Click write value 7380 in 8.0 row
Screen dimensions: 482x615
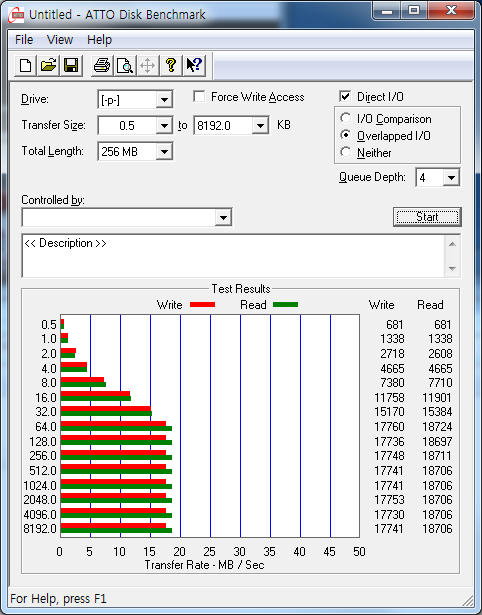pos(392,382)
